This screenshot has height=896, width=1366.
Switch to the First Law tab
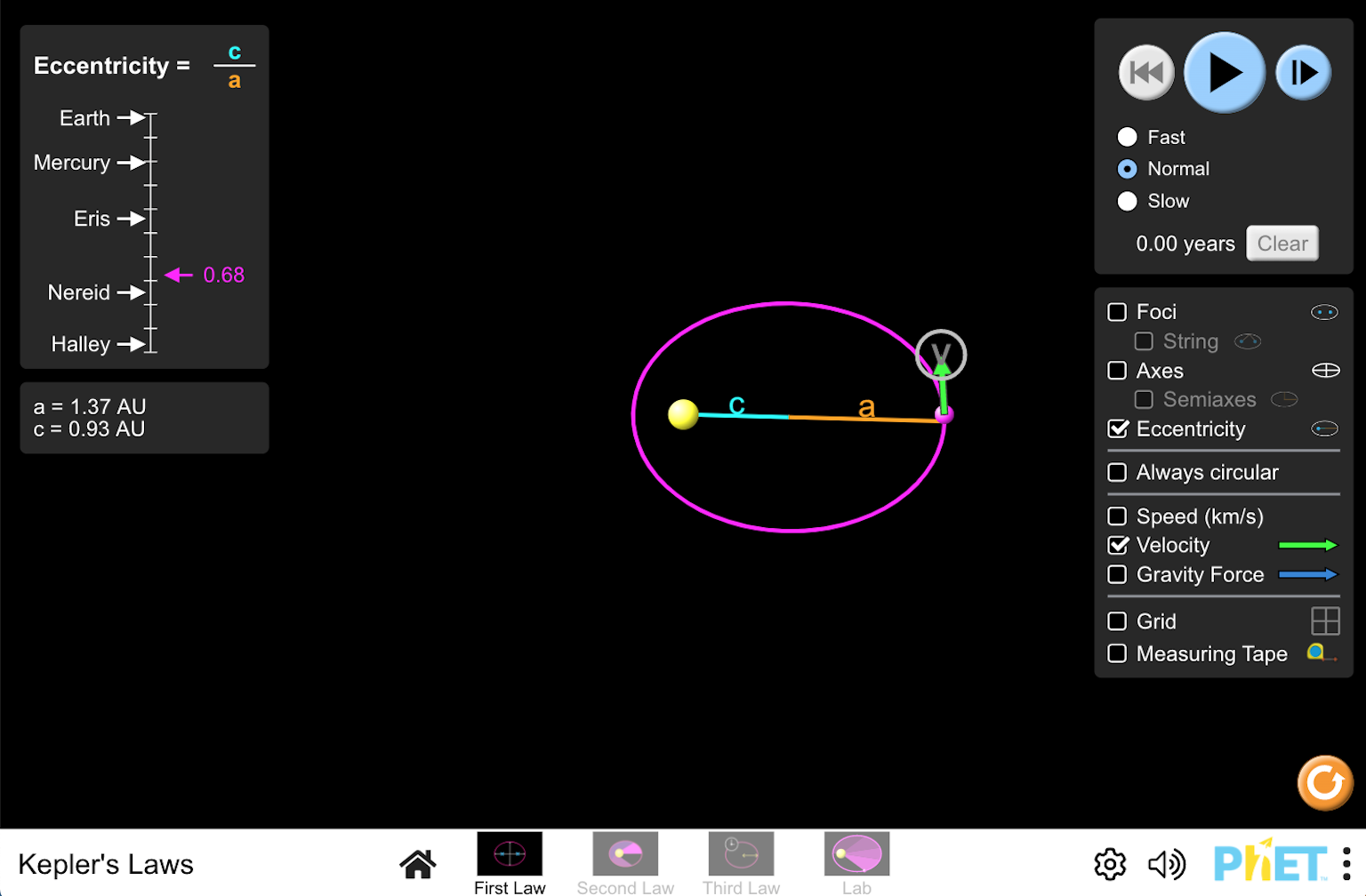(509, 853)
